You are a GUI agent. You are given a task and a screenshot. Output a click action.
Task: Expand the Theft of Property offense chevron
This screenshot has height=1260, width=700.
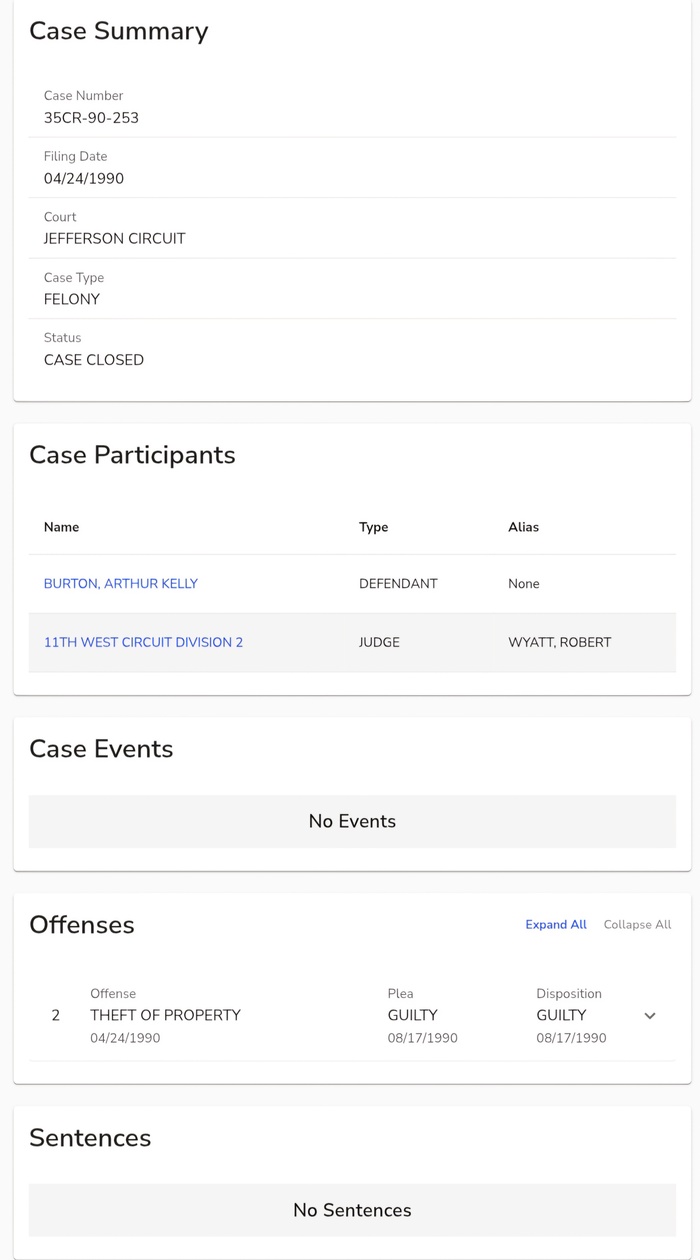(649, 1016)
